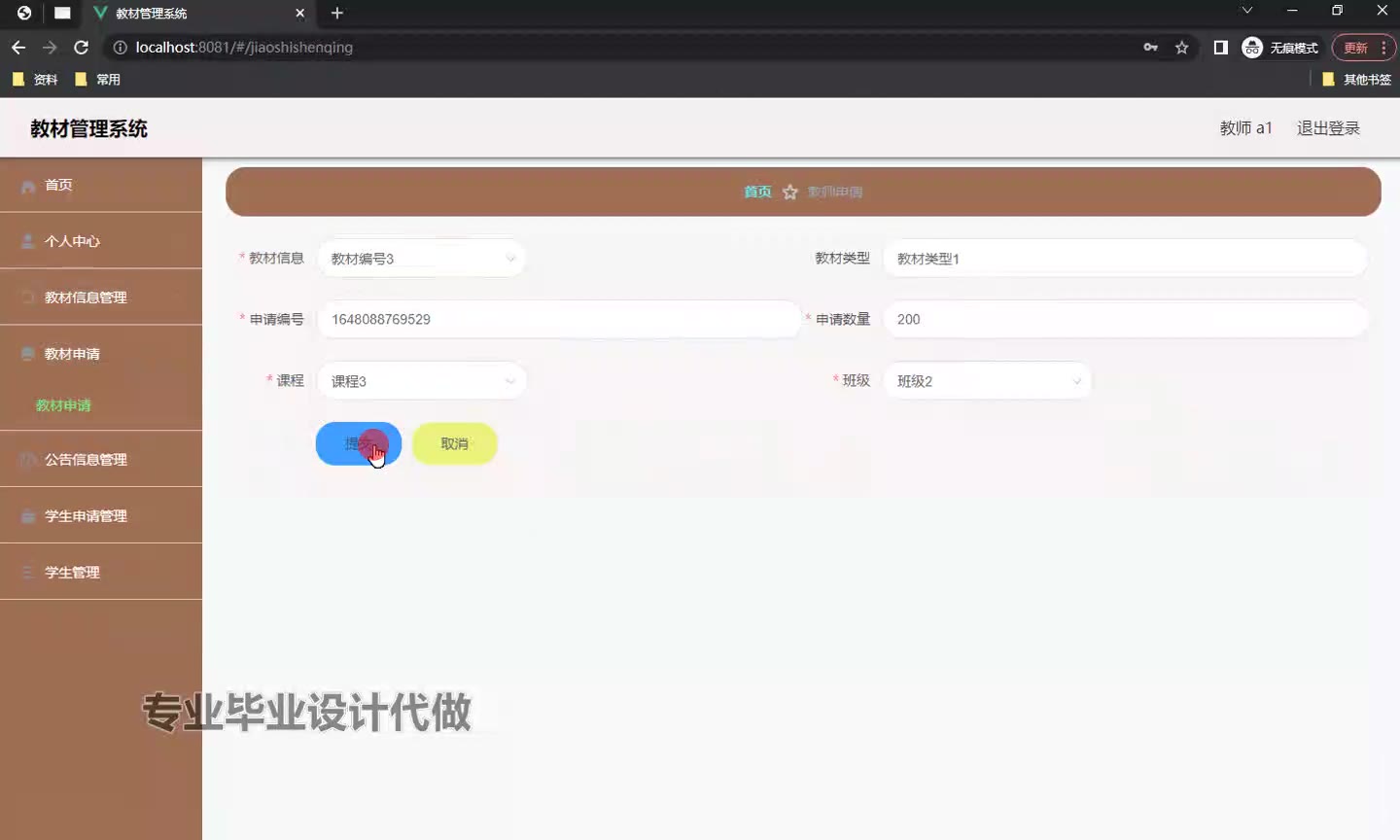This screenshot has width=1400, height=840.
Task: Open the 常用 bookmarks folder
Action: point(97,80)
